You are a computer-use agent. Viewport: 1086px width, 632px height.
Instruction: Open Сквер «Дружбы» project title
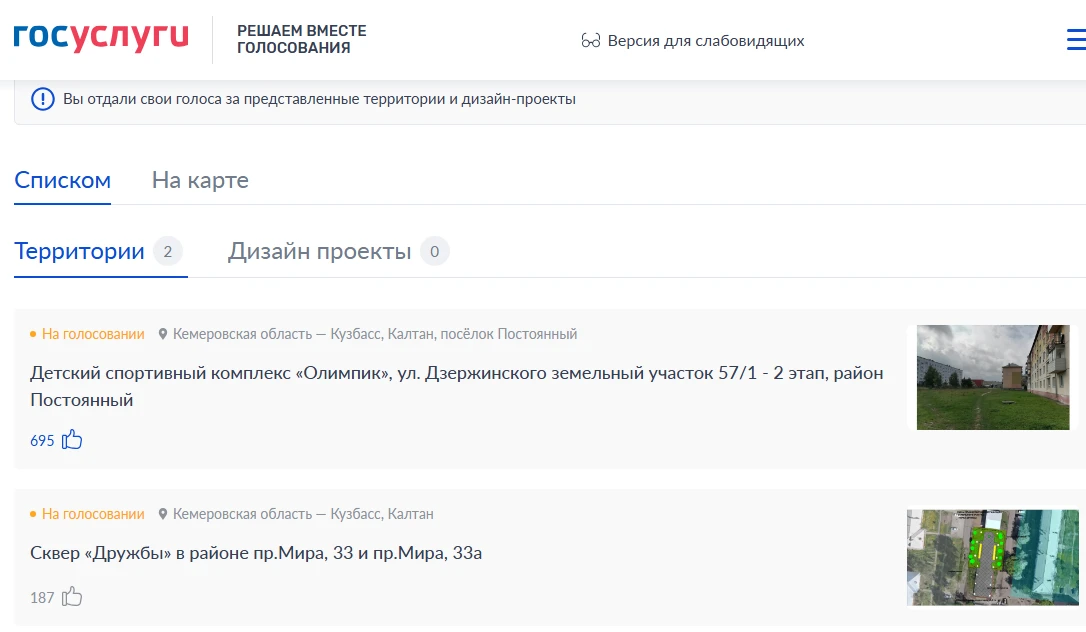(x=256, y=553)
